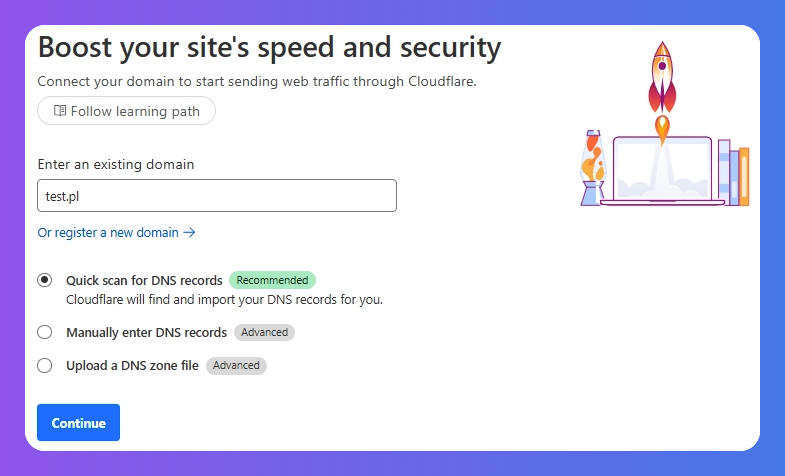Click the Advanced badge beside Manually enter DNS
Screen dimensions: 785x476
264,332
